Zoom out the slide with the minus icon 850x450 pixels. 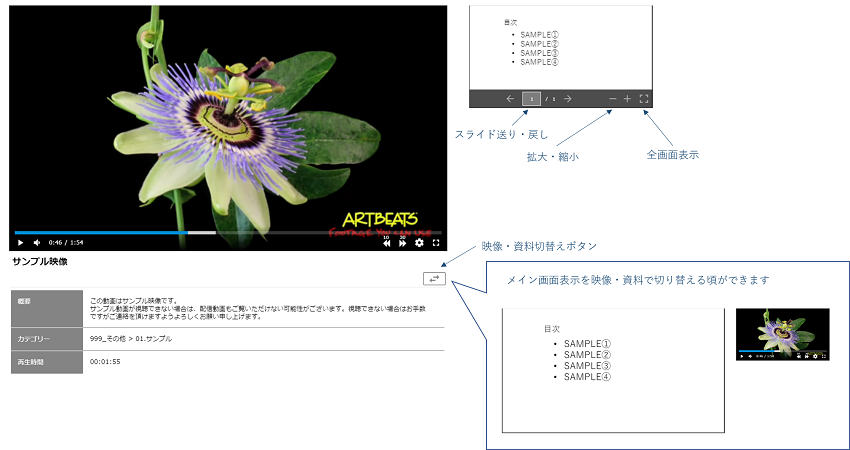tap(613, 99)
